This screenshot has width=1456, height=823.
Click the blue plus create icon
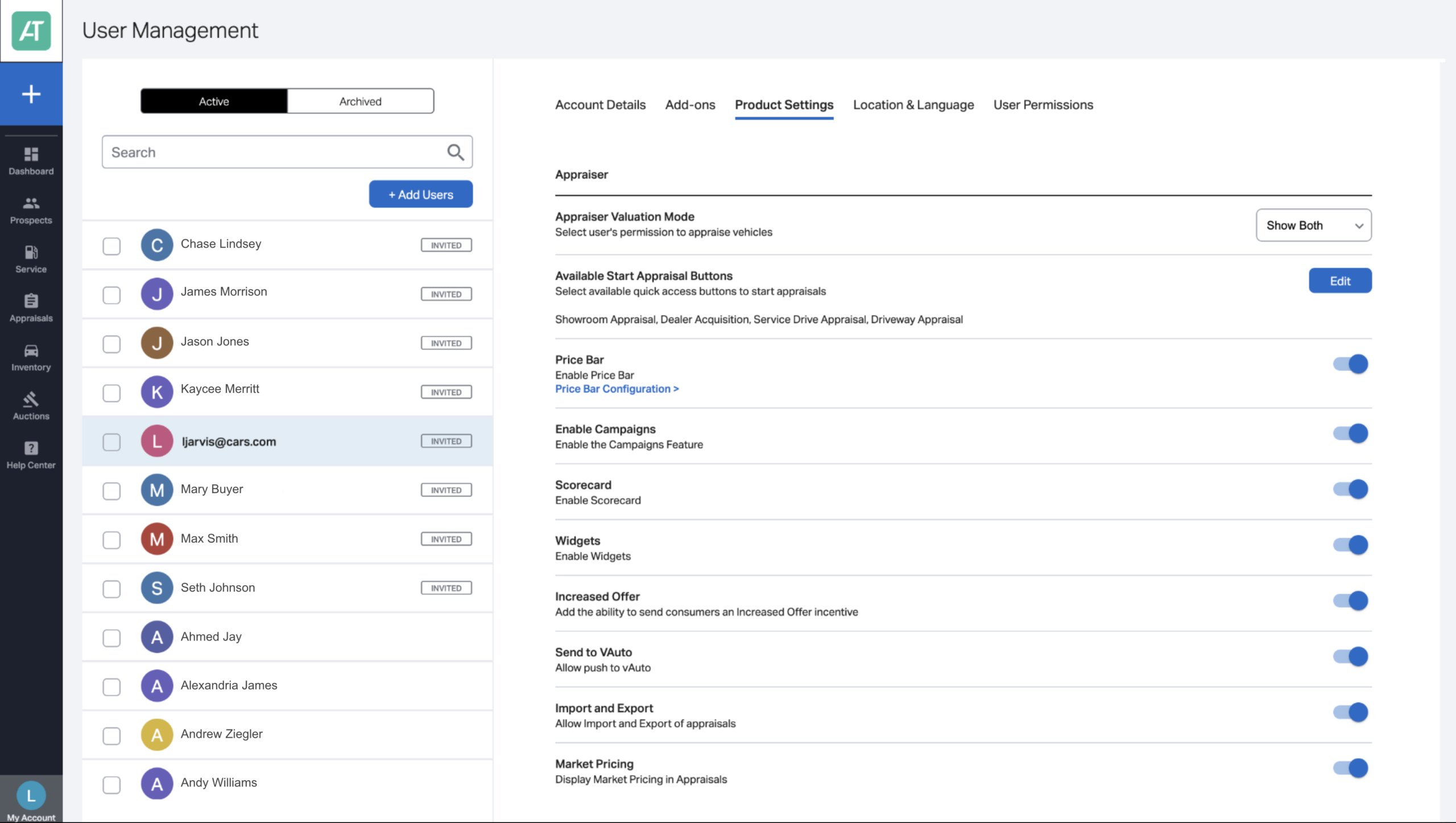click(x=31, y=94)
